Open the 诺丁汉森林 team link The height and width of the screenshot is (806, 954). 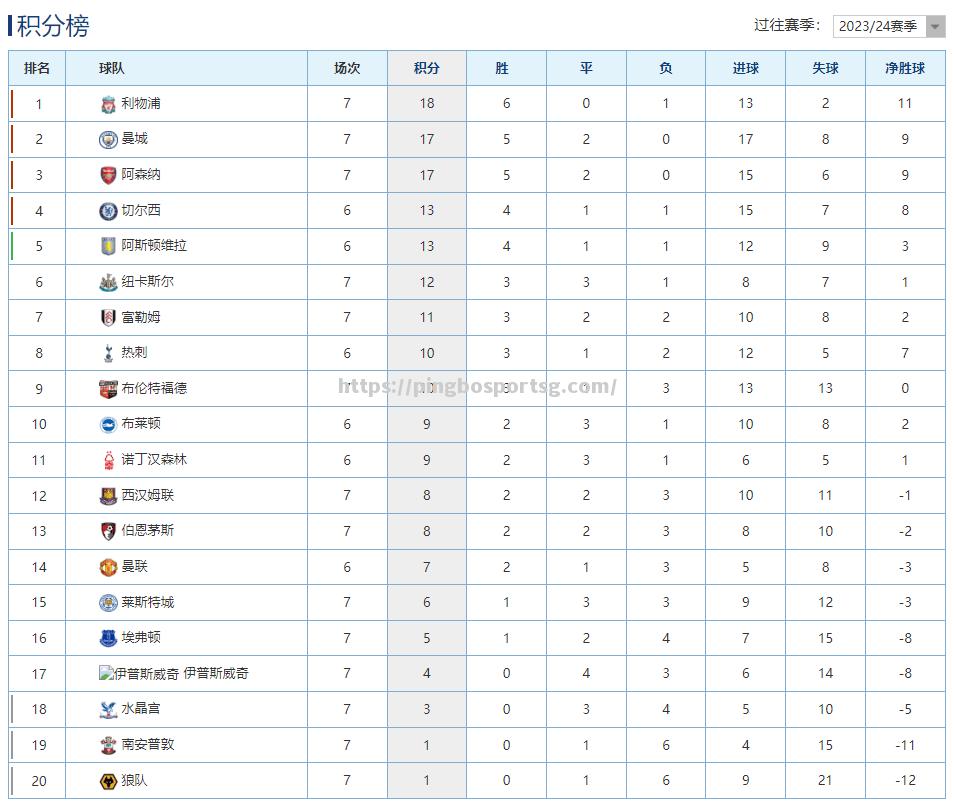(x=154, y=460)
